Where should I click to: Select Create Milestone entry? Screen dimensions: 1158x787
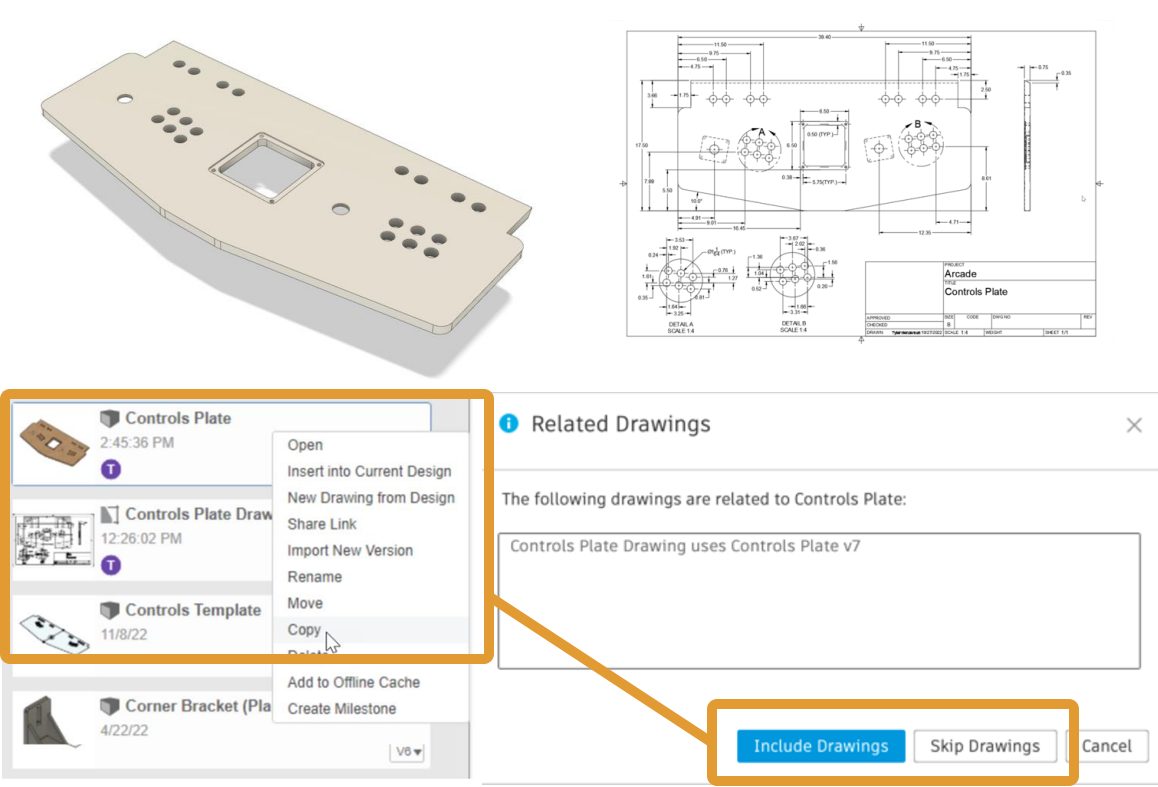click(x=342, y=709)
